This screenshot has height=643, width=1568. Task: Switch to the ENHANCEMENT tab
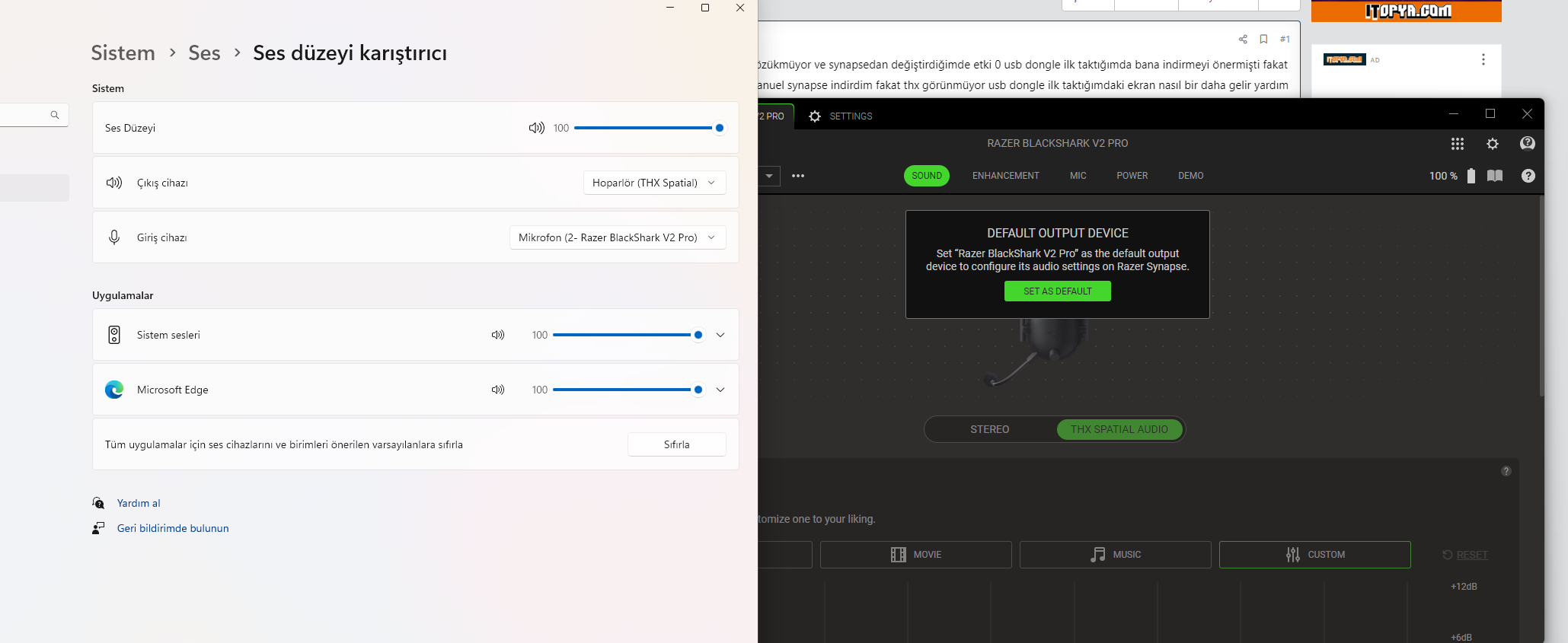coord(1006,176)
